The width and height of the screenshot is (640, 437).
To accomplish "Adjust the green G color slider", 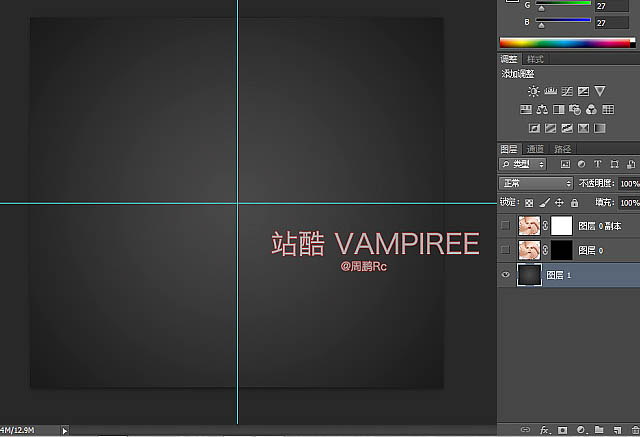I will (x=541, y=8).
